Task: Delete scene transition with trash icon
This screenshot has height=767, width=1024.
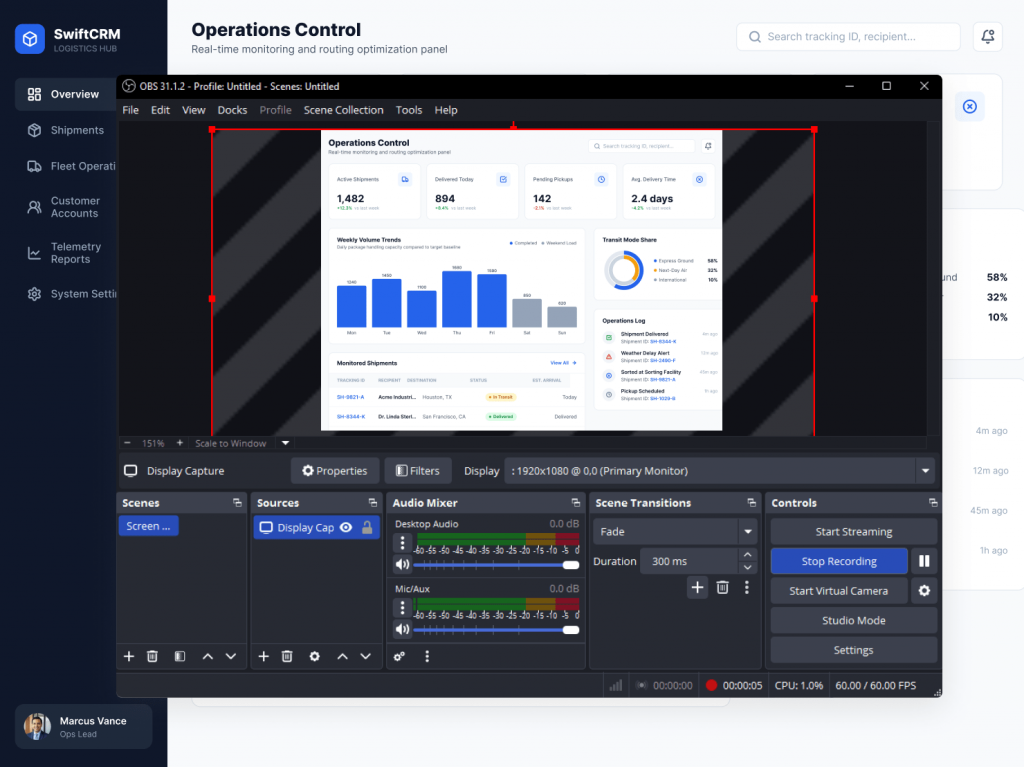Action: click(x=722, y=587)
